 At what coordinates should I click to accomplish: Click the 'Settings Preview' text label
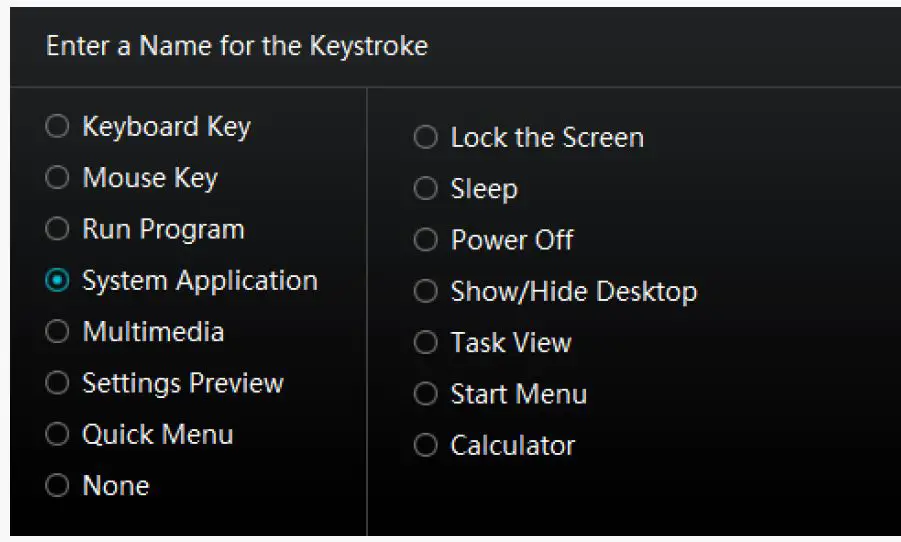click(x=182, y=383)
